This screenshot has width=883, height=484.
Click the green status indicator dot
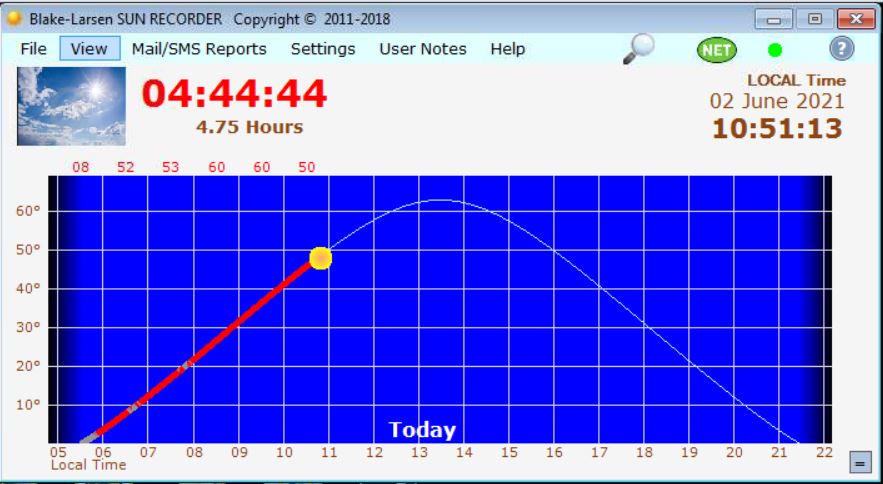pos(775,50)
